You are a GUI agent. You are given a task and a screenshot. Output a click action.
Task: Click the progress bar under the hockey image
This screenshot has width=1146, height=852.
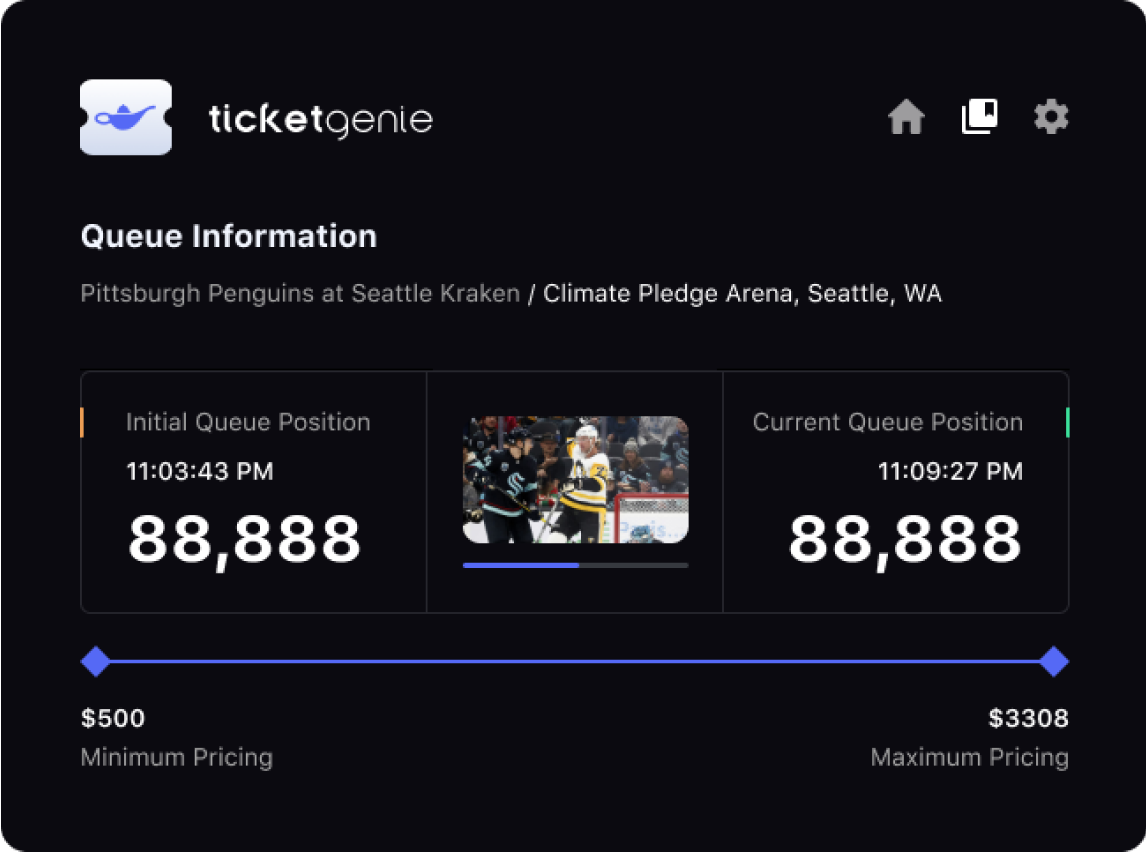[x=575, y=565]
